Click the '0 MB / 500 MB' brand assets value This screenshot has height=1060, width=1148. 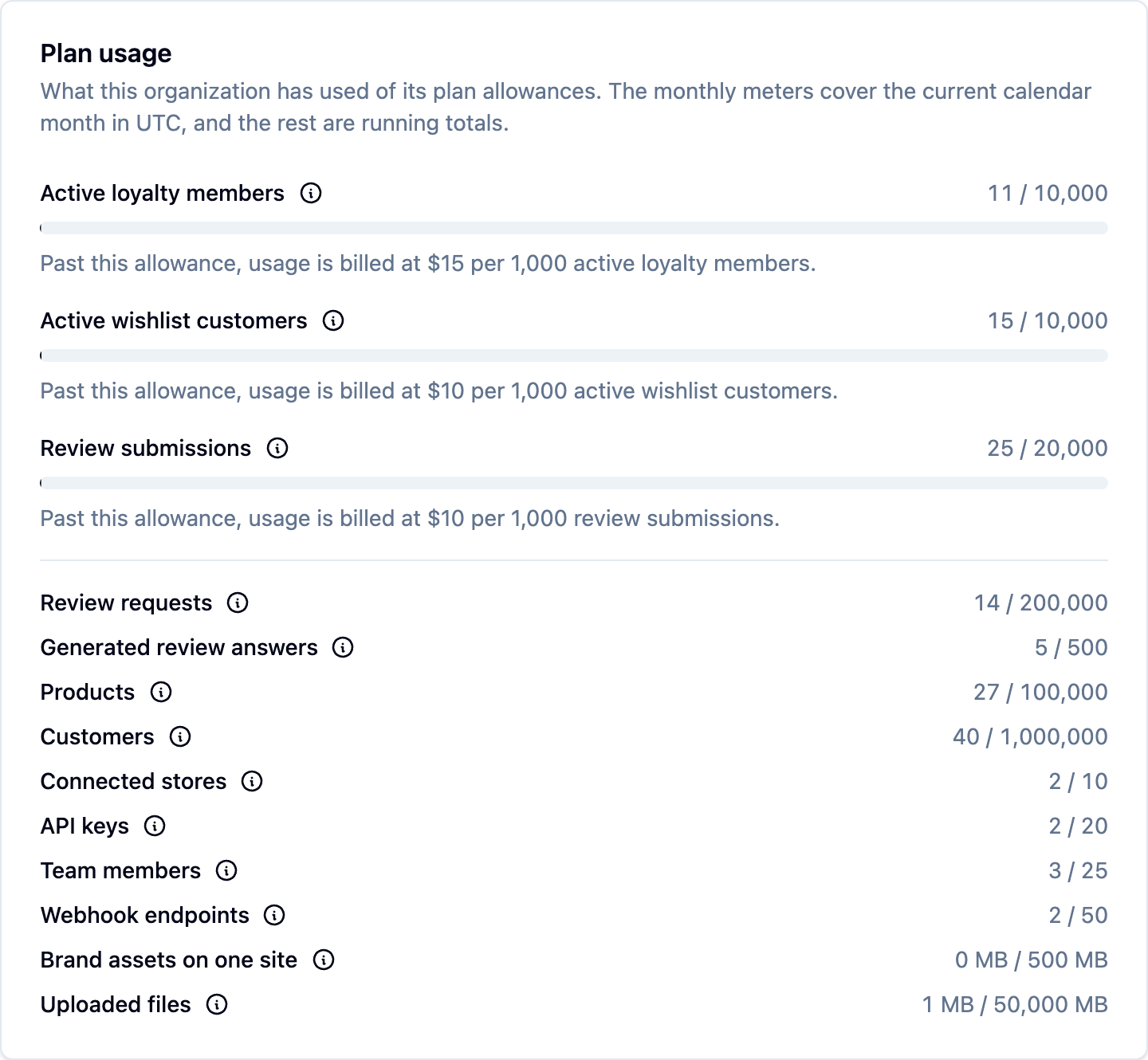1032,960
